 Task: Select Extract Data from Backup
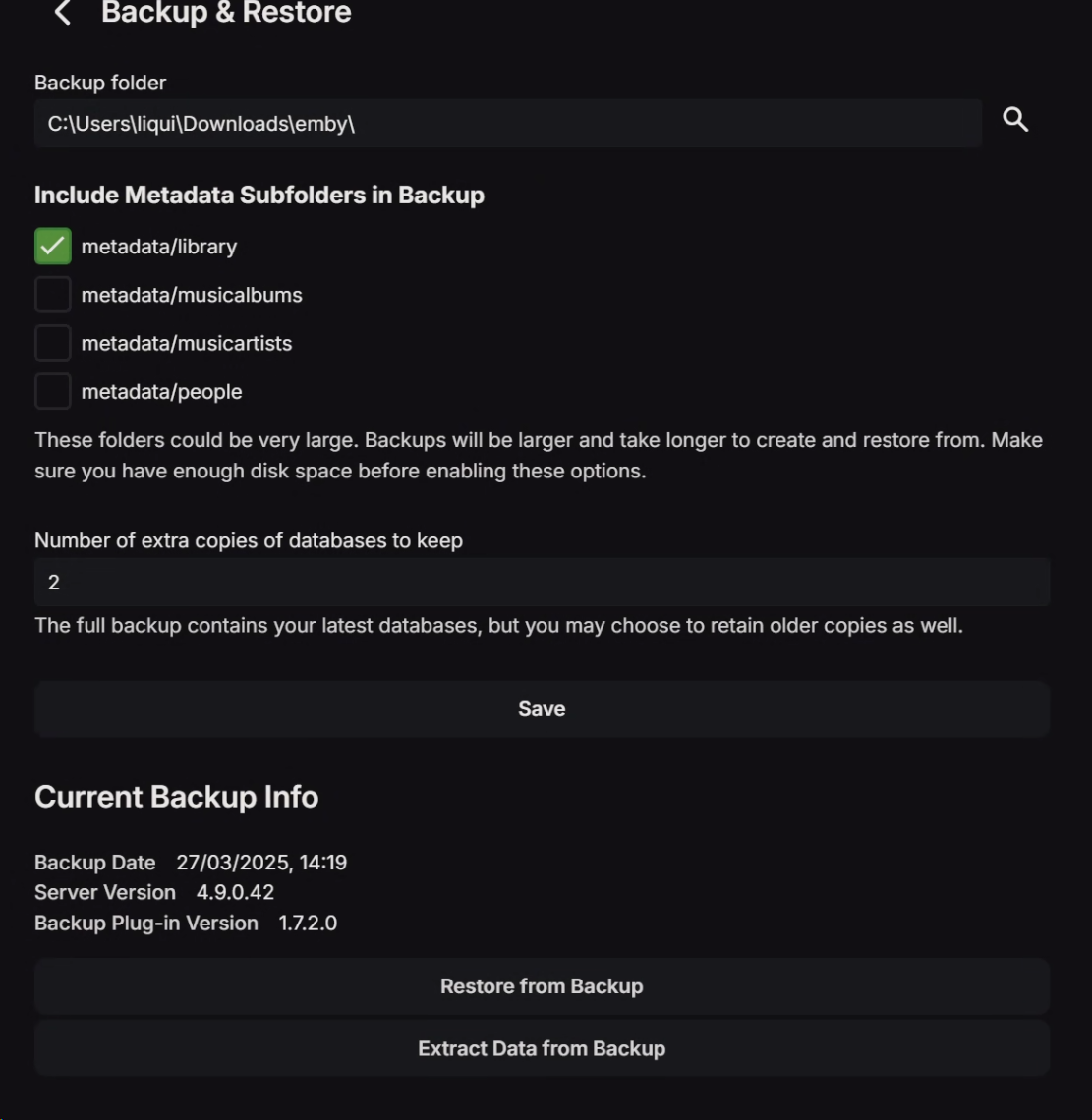pyautogui.click(x=542, y=1048)
